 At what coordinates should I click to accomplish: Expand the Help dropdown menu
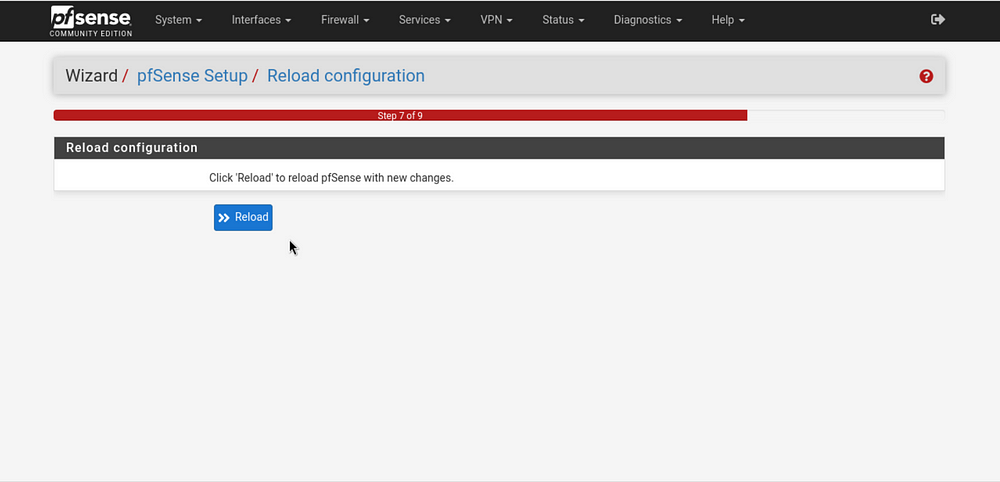[728, 20]
